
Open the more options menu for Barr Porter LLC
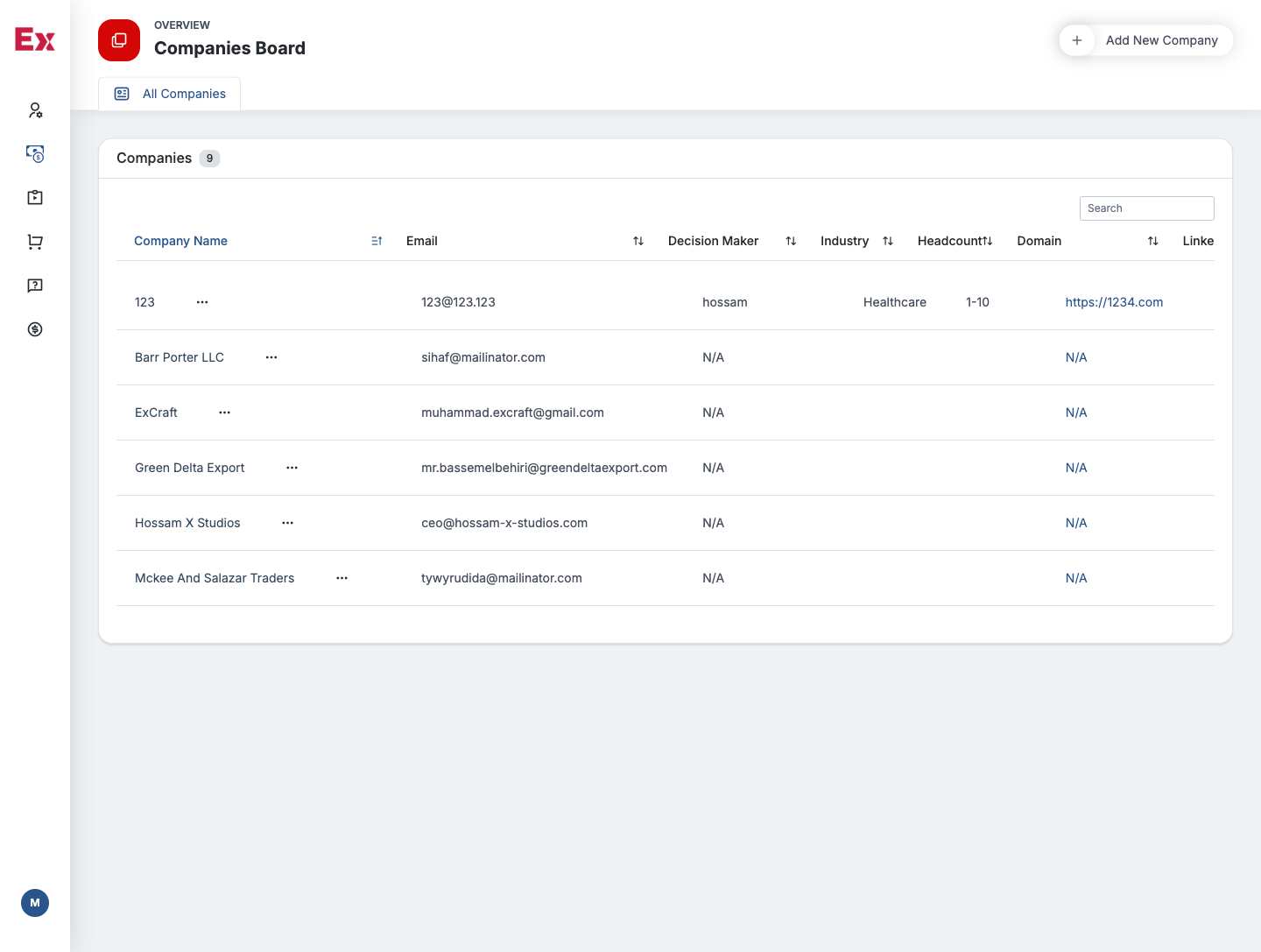(x=271, y=357)
